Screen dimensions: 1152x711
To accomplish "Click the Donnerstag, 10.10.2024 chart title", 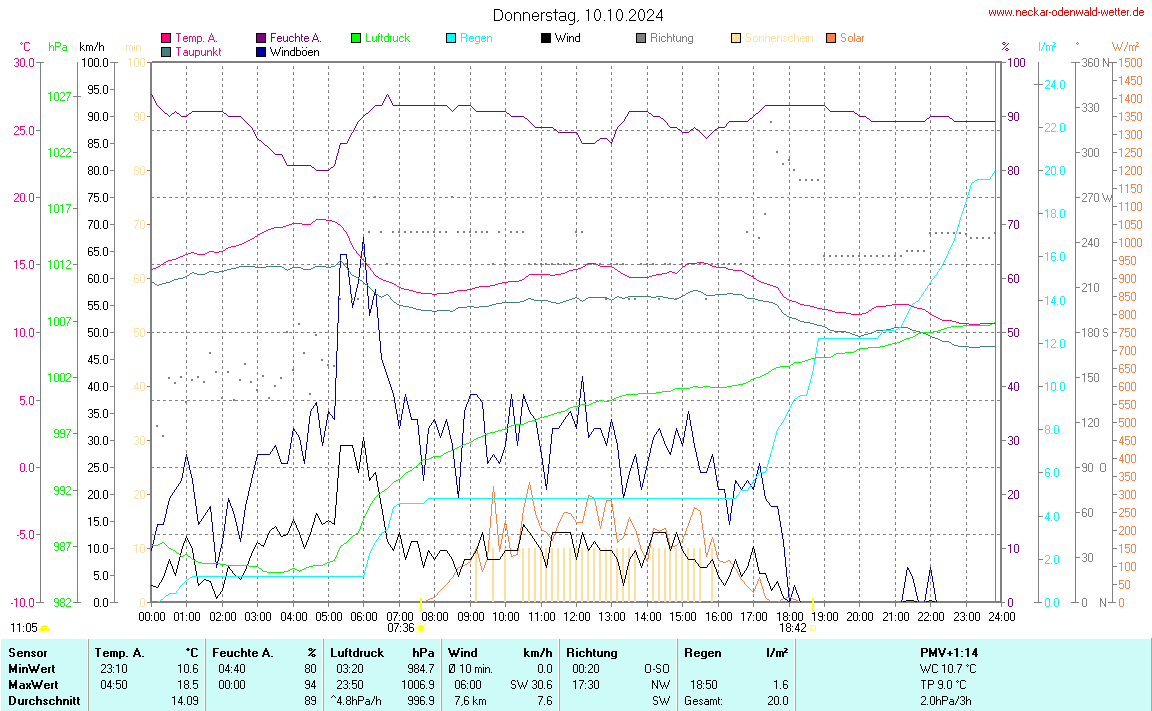I will (x=577, y=15).
